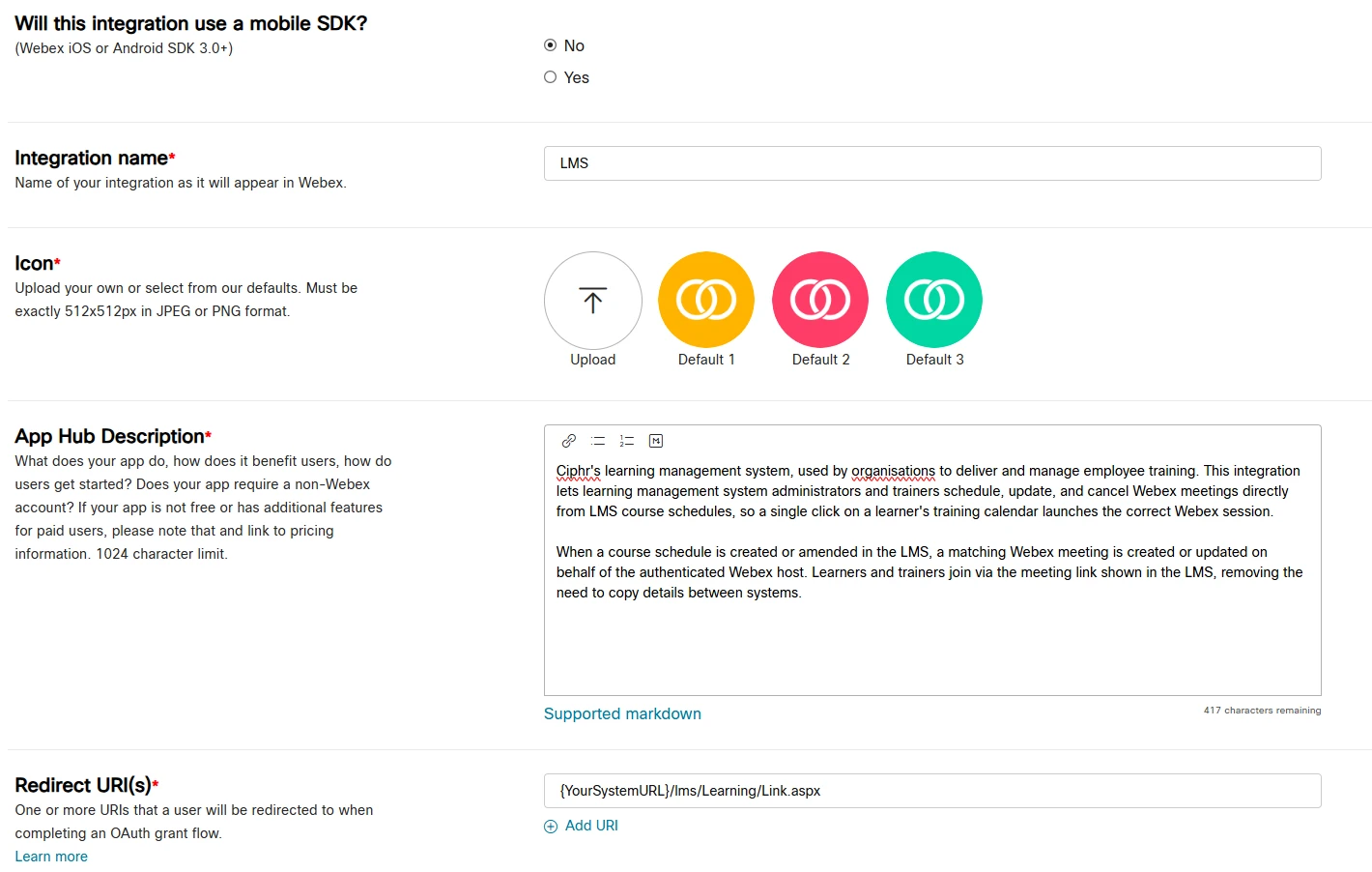Viewport: 1372px width, 872px height.
Task: Upload a custom icon with the upload arrow circle
Action: tap(593, 301)
